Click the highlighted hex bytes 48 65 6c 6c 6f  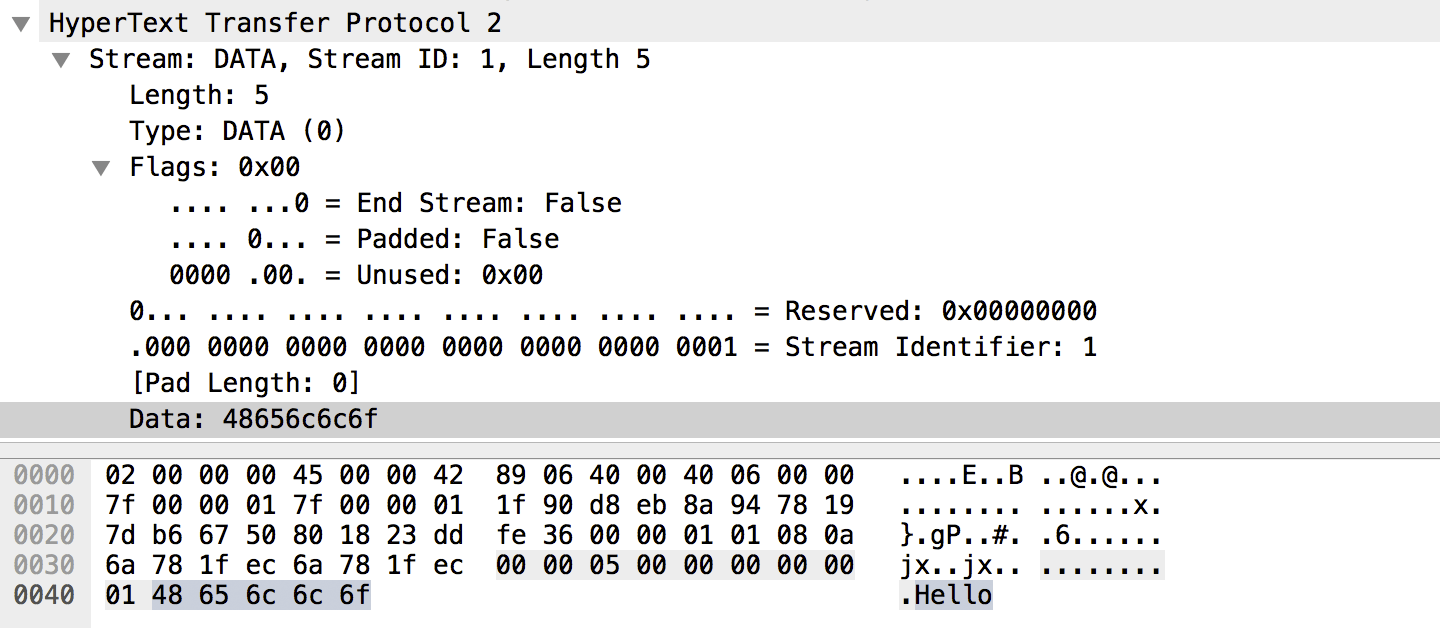tap(261, 596)
